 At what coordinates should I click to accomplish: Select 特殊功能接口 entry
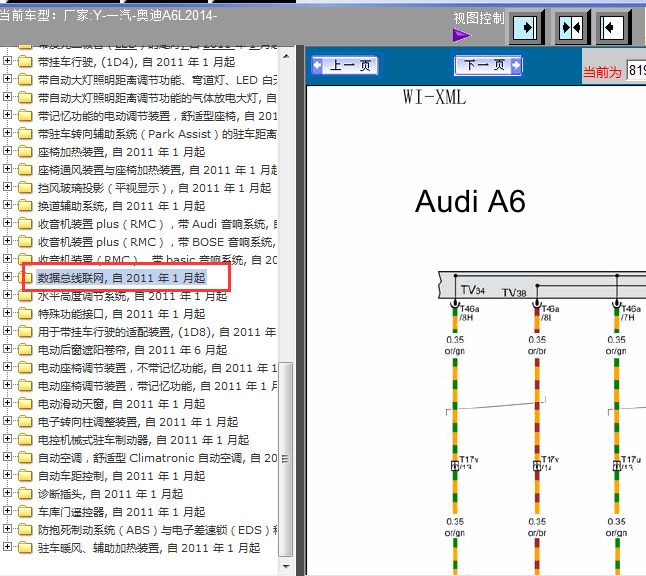[x=122, y=314]
